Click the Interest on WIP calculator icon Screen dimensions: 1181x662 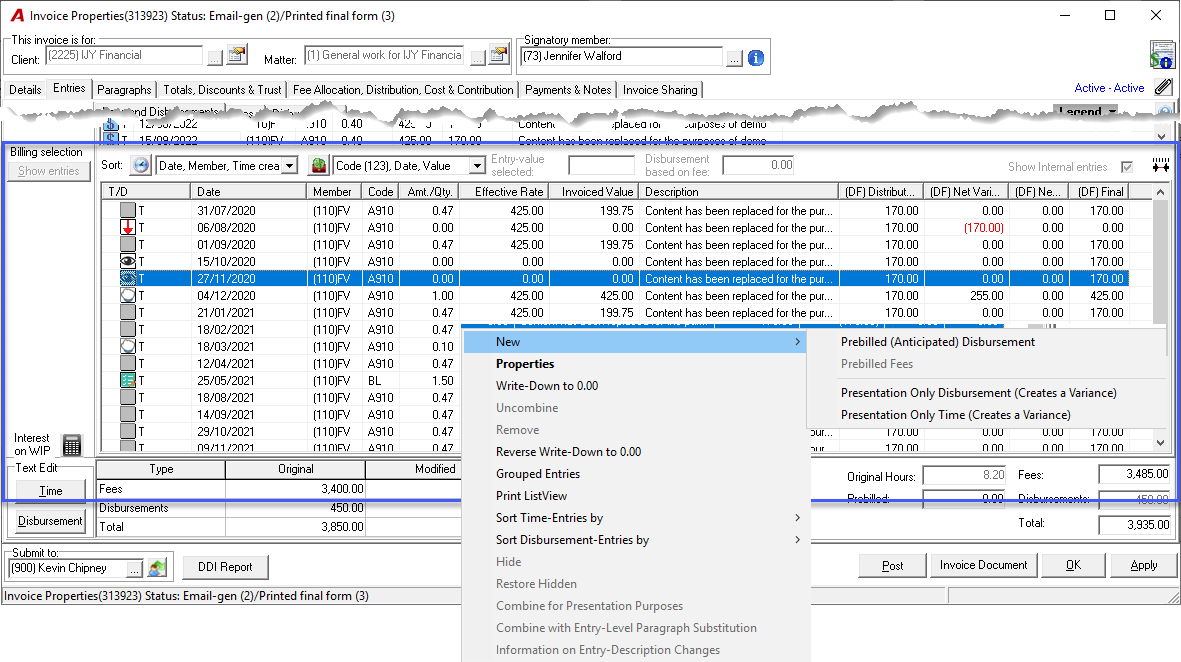pyautogui.click(x=72, y=445)
